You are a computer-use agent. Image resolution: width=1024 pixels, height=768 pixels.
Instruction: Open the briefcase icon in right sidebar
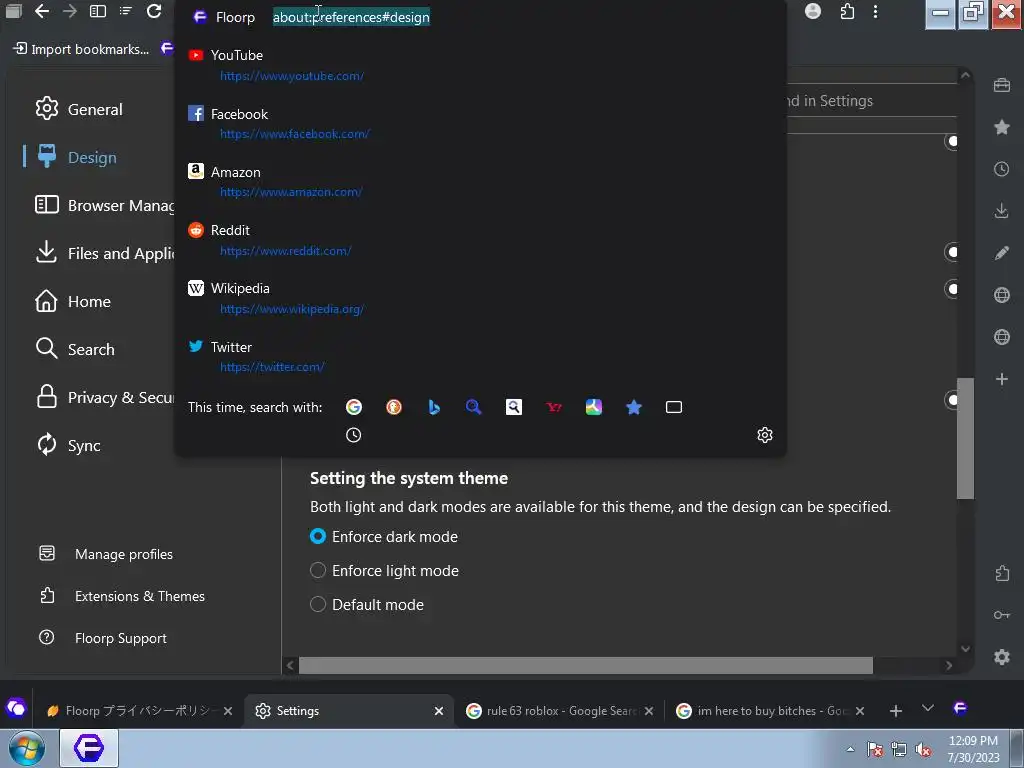[1002, 86]
